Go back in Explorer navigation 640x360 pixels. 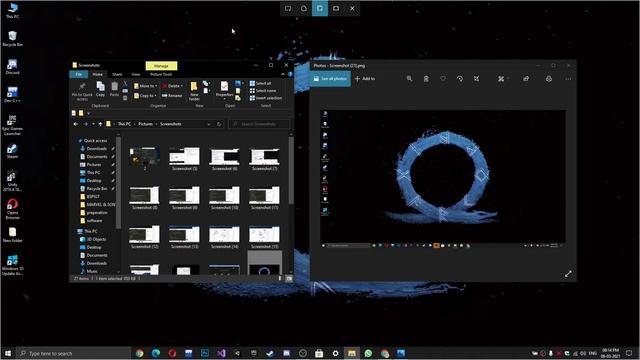point(76,124)
